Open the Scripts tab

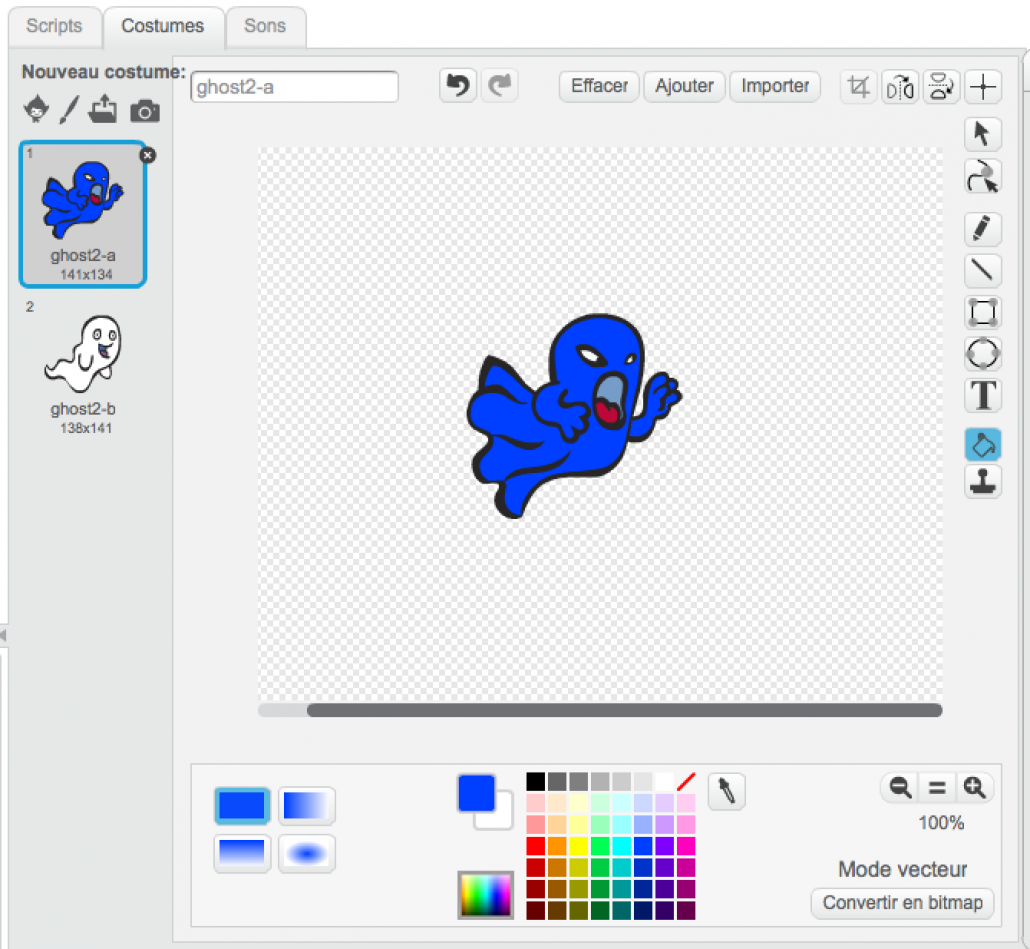[x=54, y=27]
